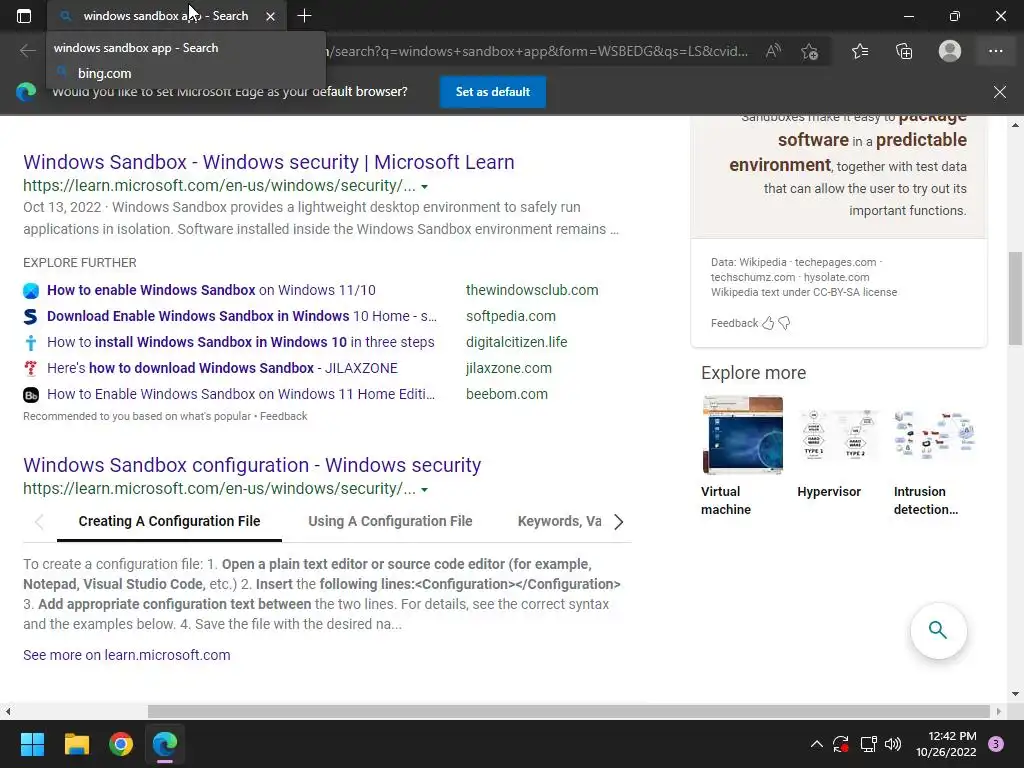Image resolution: width=1024 pixels, height=768 pixels.
Task: Open beebom Windows 11 Home Edition link
Action: coord(240,394)
